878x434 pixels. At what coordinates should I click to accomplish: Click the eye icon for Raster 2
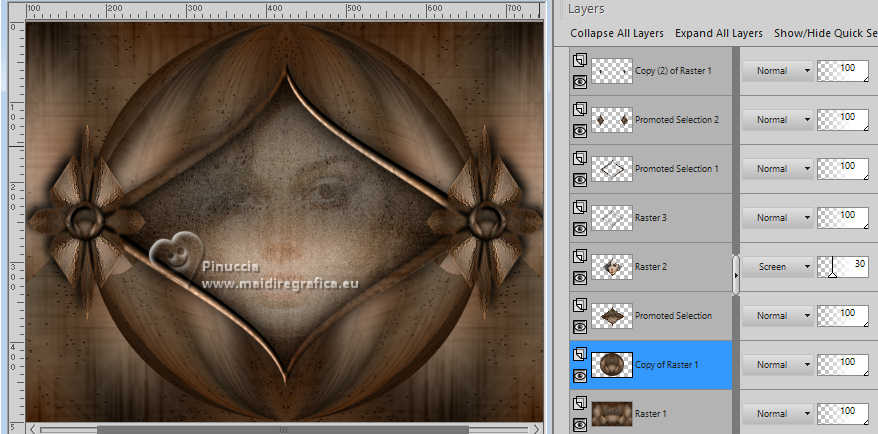pos(579,277)
